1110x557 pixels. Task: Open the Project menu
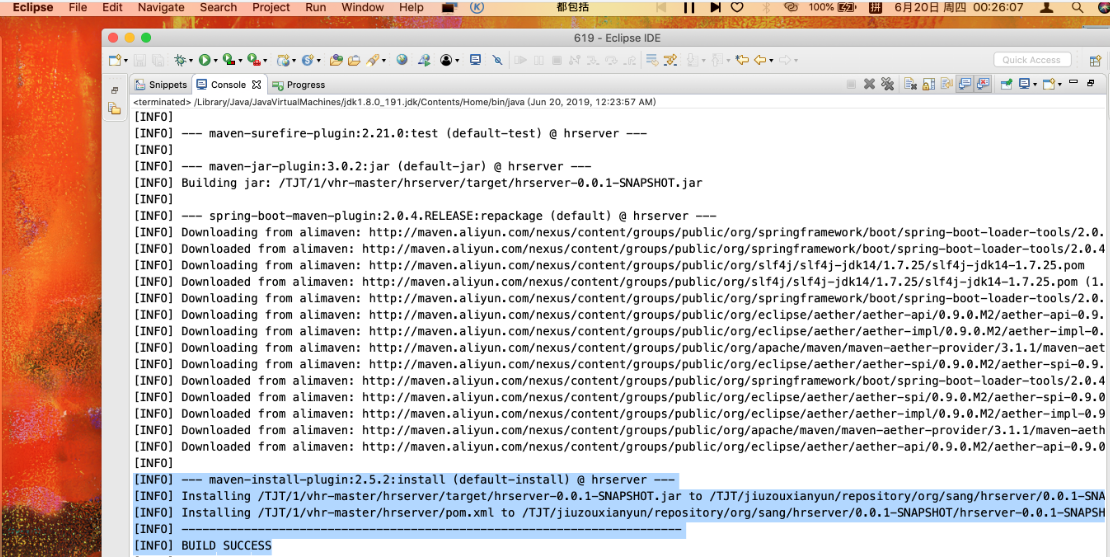pyautogui.click(x=271, y=7)
